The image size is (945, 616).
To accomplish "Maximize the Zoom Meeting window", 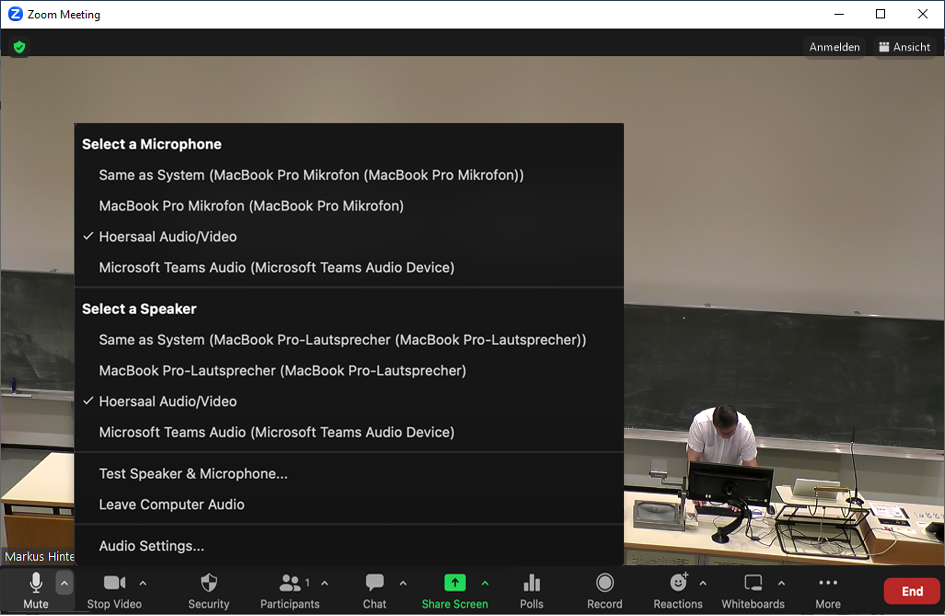I will tap(881, 14).
